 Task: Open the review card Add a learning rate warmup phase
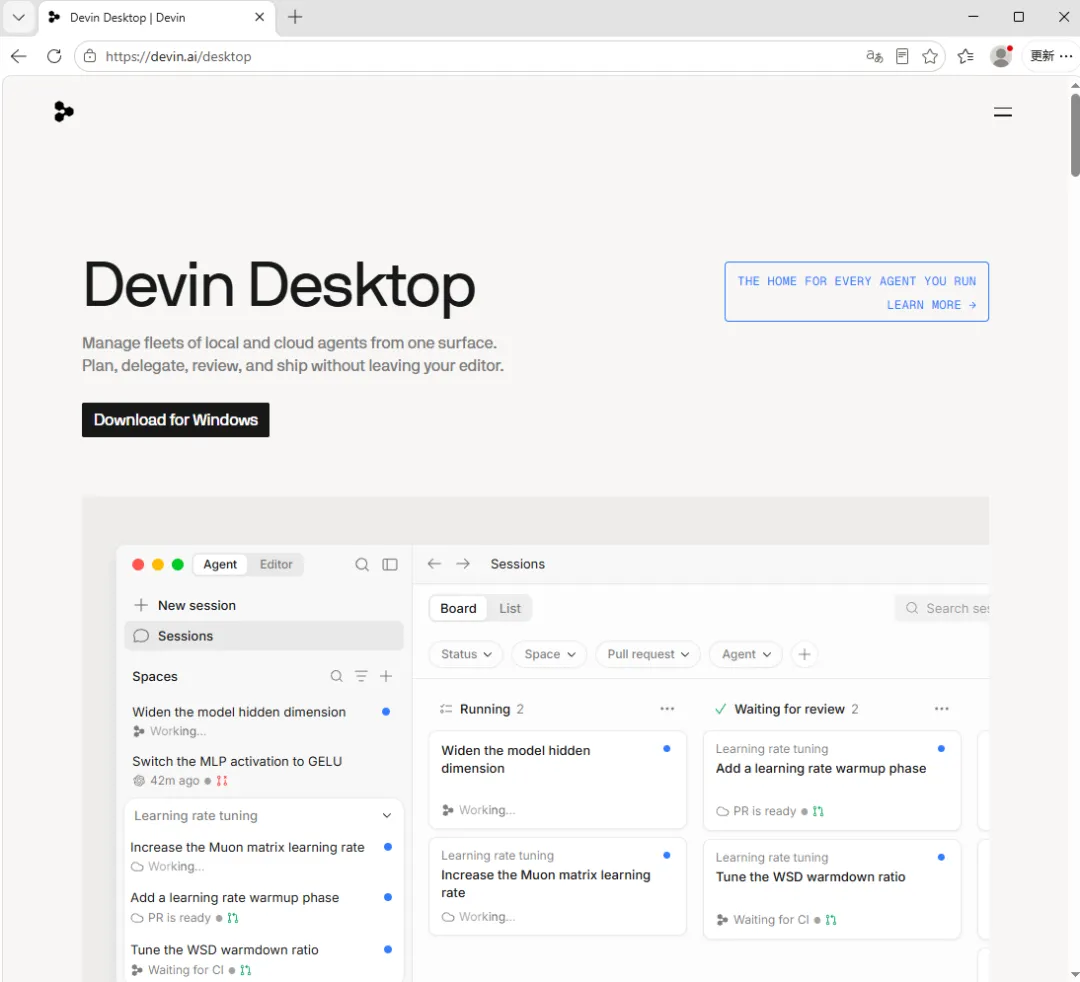[x=831, y=780]
